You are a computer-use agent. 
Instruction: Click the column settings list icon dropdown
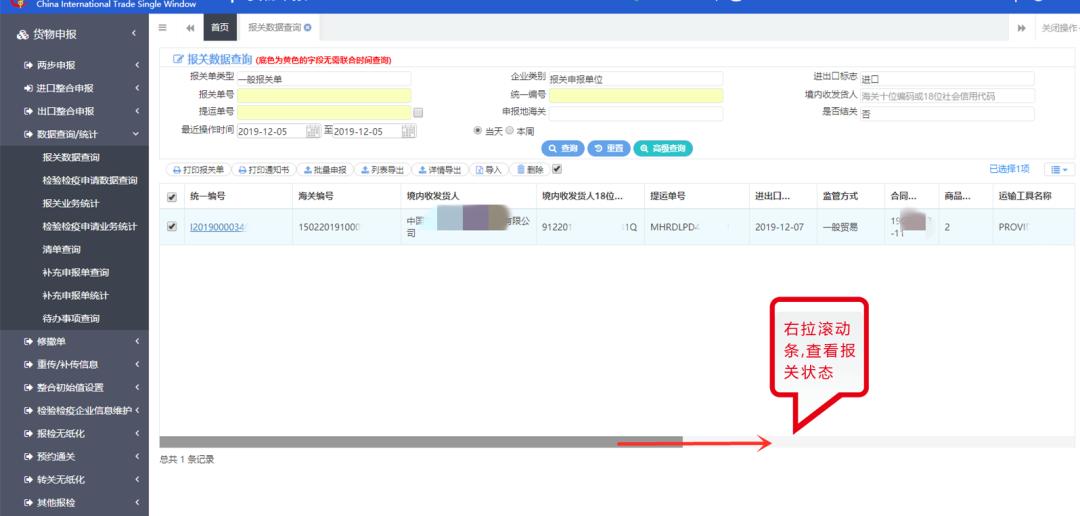[x=1059, y=169]
